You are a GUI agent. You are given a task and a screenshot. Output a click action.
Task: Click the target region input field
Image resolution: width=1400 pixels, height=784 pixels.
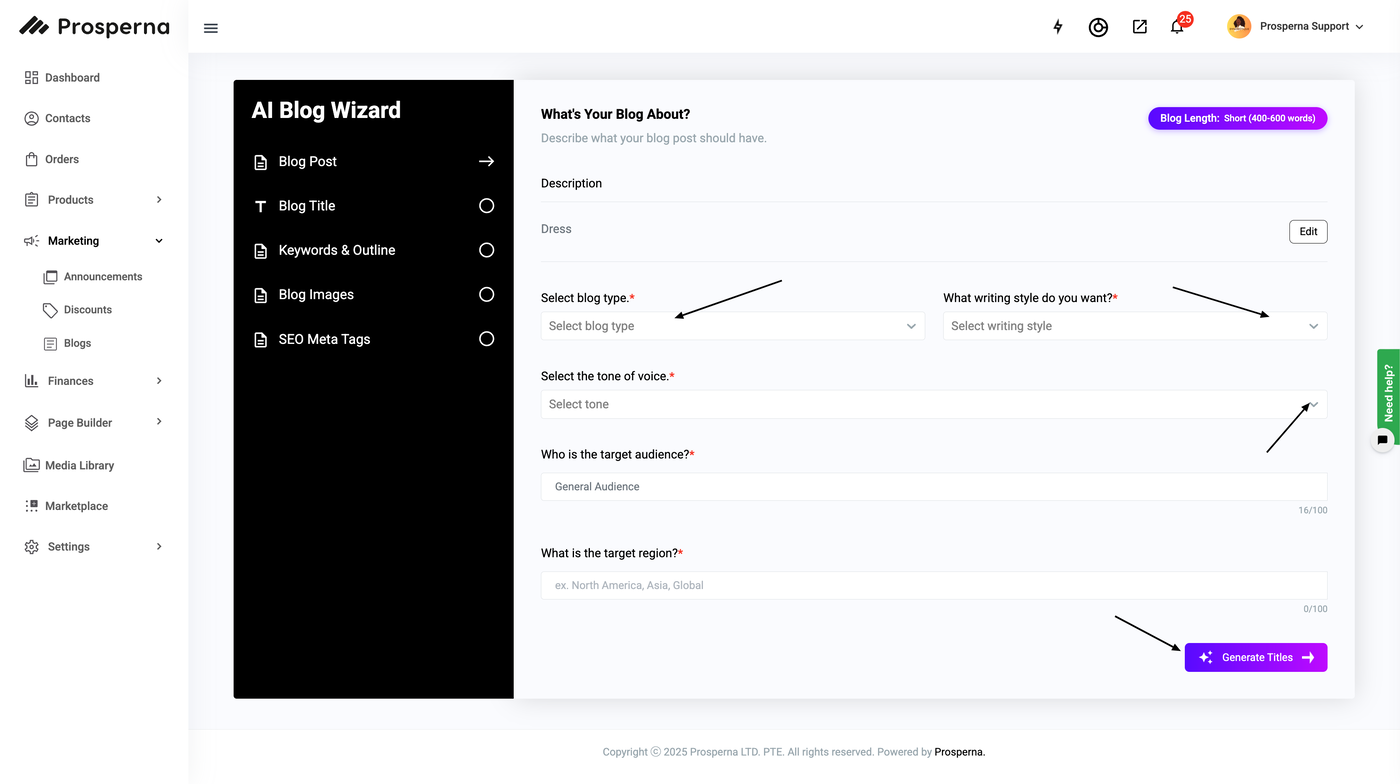933,585
